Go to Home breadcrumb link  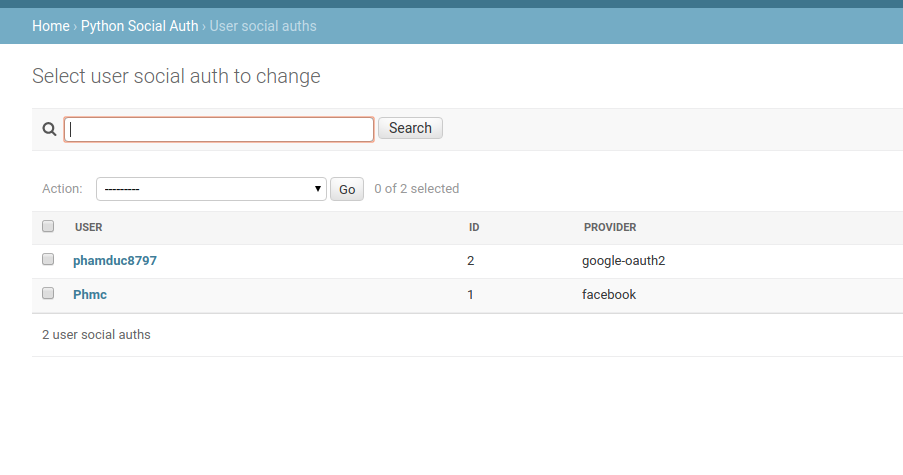click(x=51, y=26)
